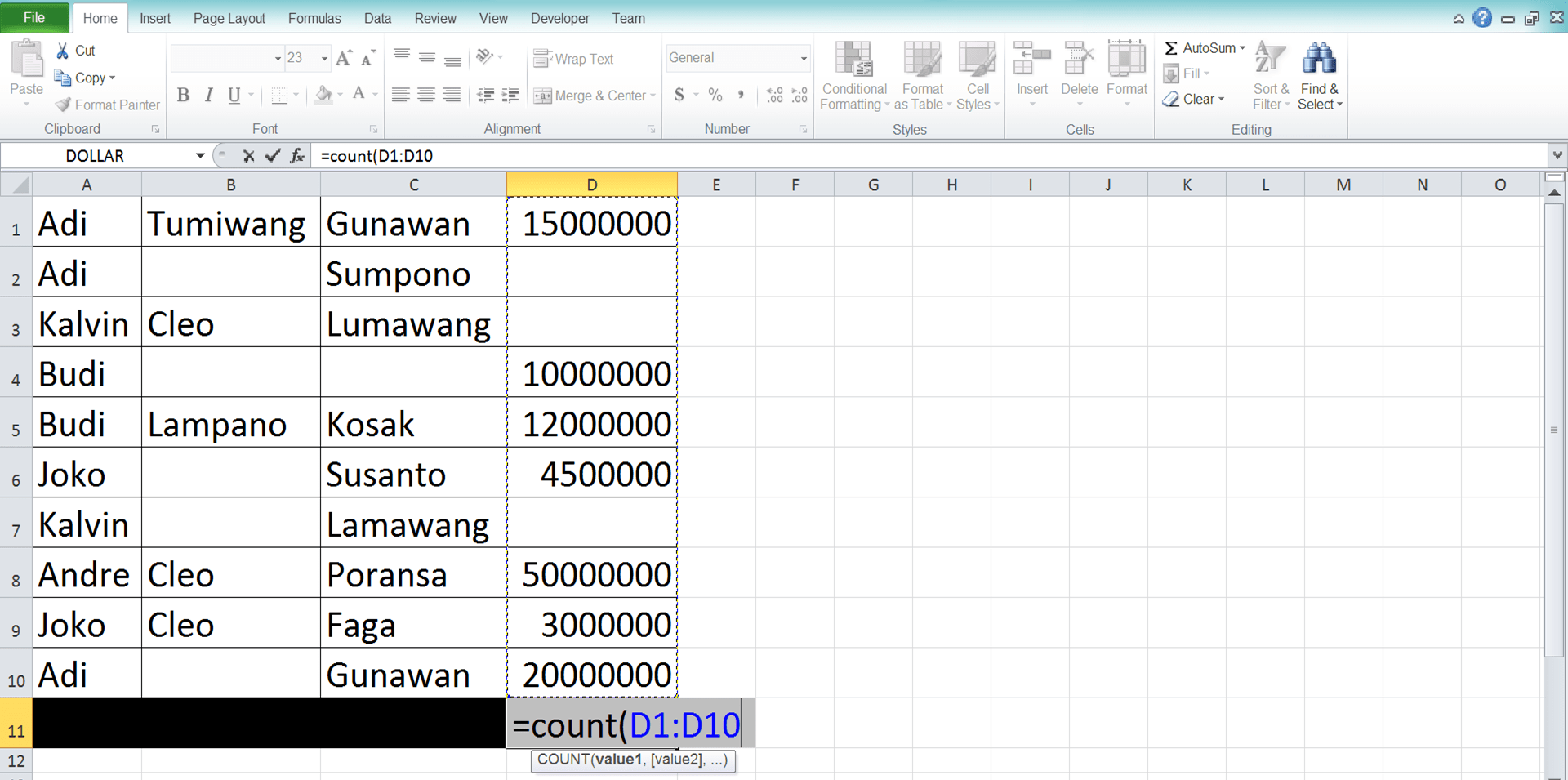Click the Paste clipboard icon
Image resolution: width=1568 pixels, height=780 pixels.
pyautogui.click(x=26, y=60)
